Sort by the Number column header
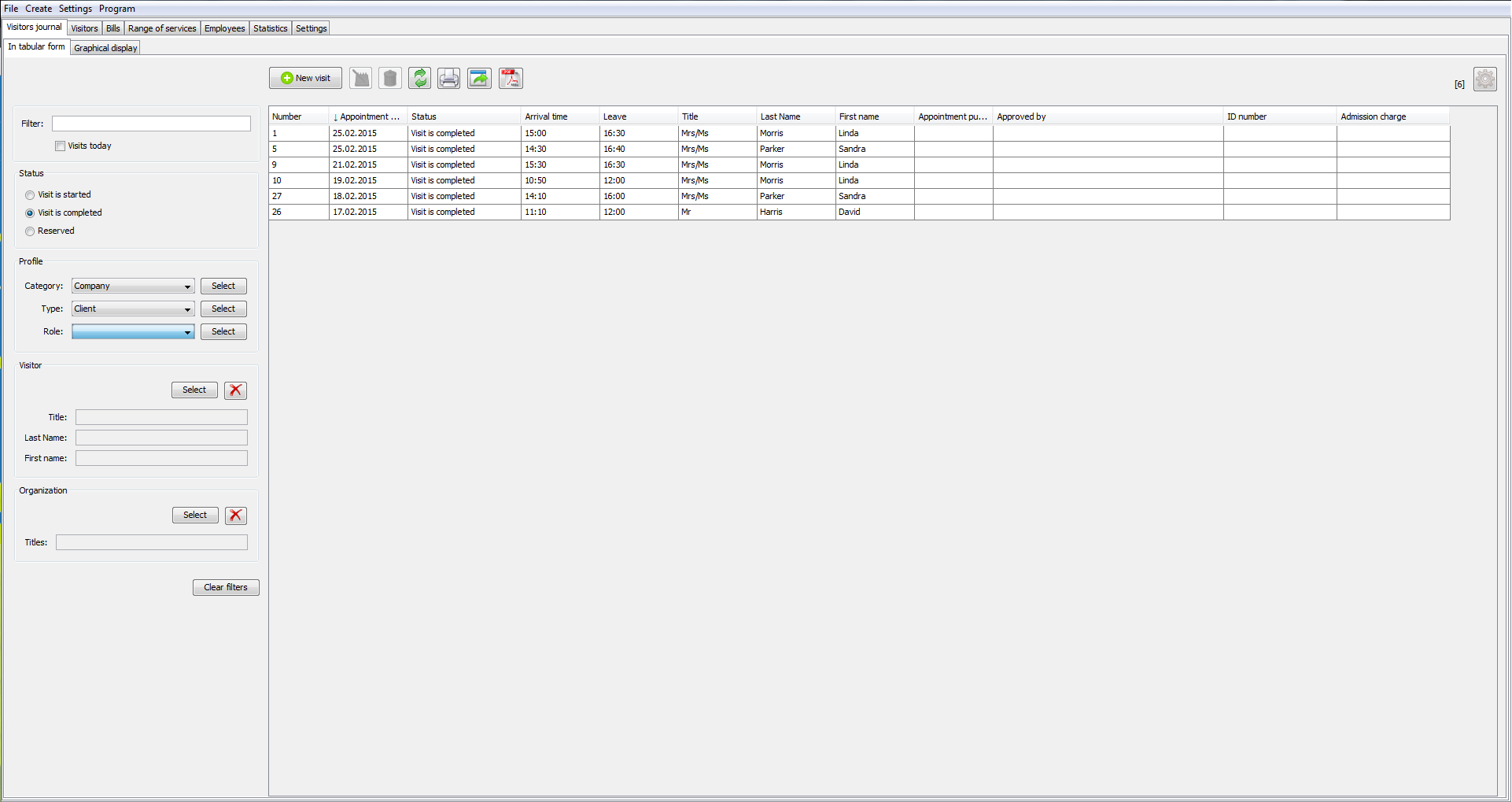The height and width of the screenshot is (802, 1512). 299,116
